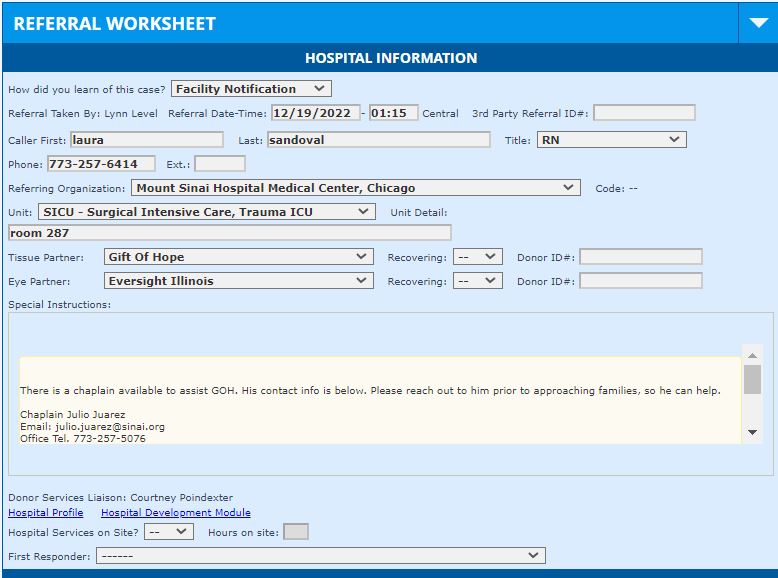Click the referral time field
Viewport: 778px width, 578px height.
[x=393, y=113]
